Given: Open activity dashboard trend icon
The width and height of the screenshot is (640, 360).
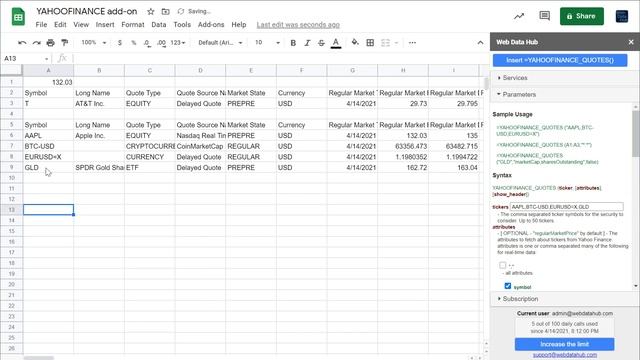Looking at the screenshot, I should click(x=519, y=16).
